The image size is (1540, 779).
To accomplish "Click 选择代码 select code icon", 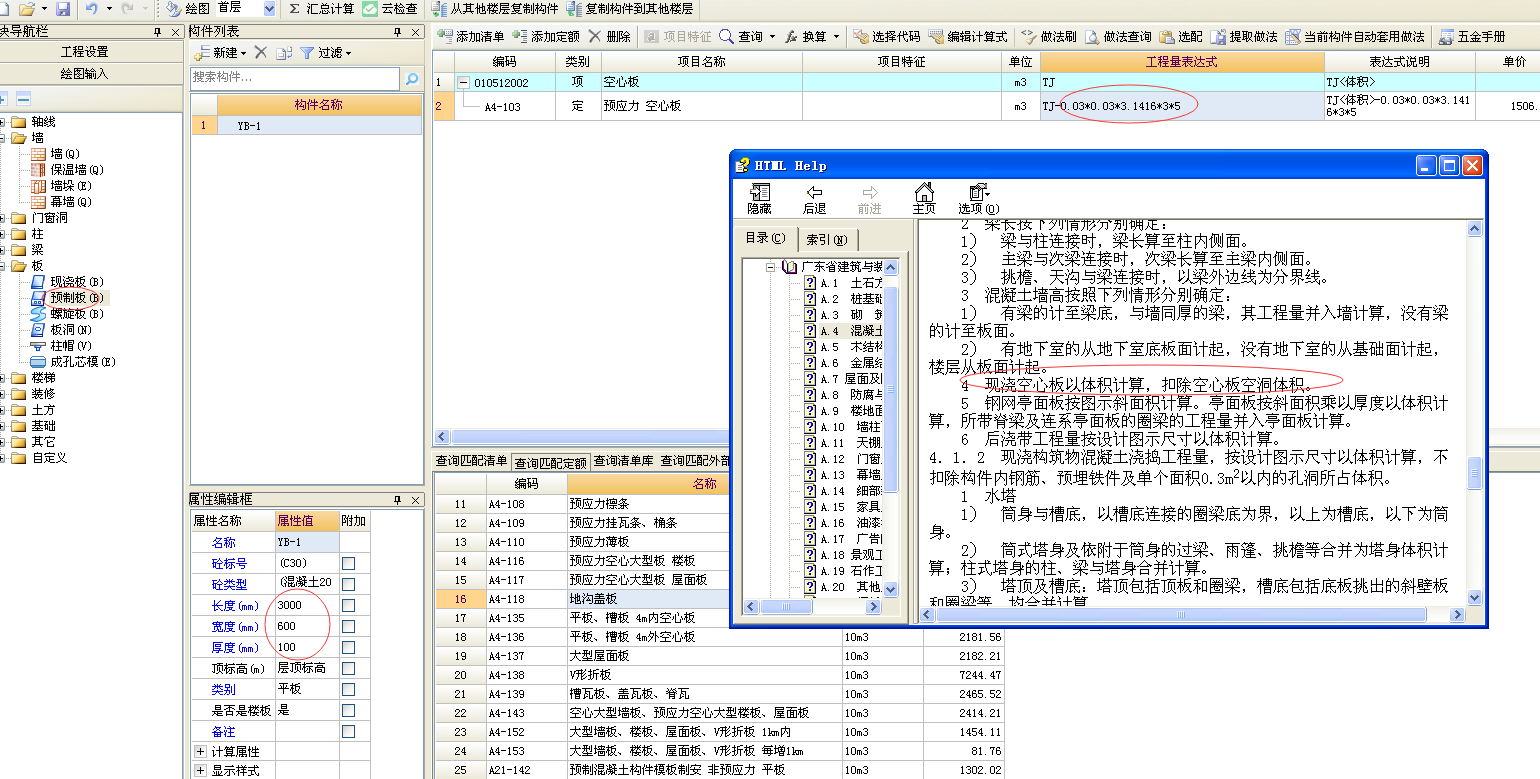I will coord(861,36).
